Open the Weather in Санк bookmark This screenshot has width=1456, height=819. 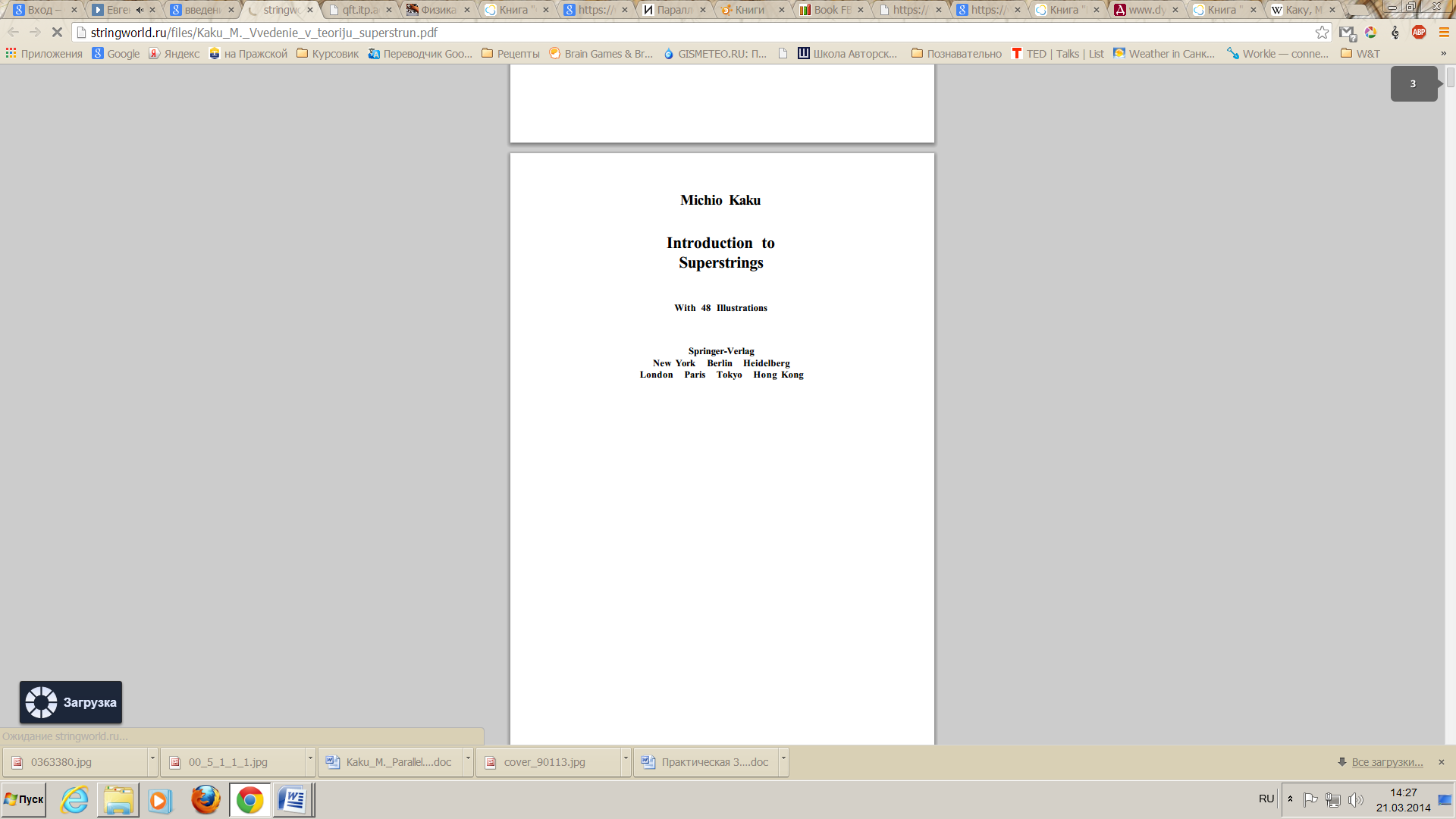pos(1164,54)
